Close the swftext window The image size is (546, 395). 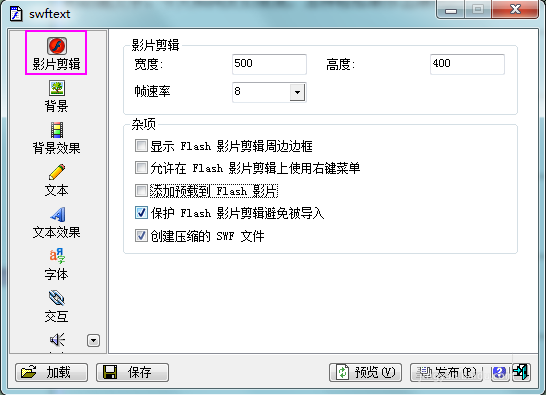tap(515, 9)
